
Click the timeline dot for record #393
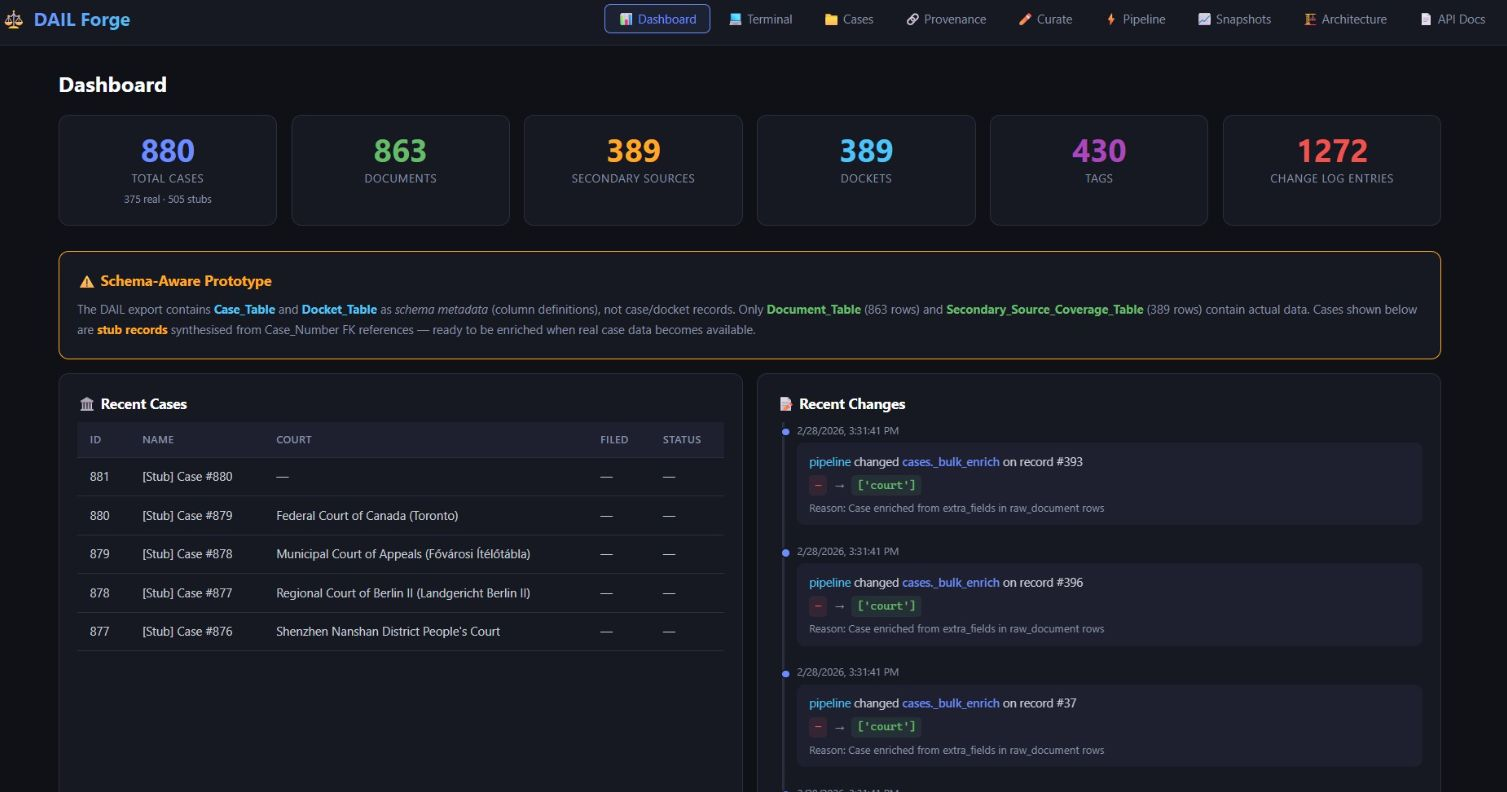(786, 431)
